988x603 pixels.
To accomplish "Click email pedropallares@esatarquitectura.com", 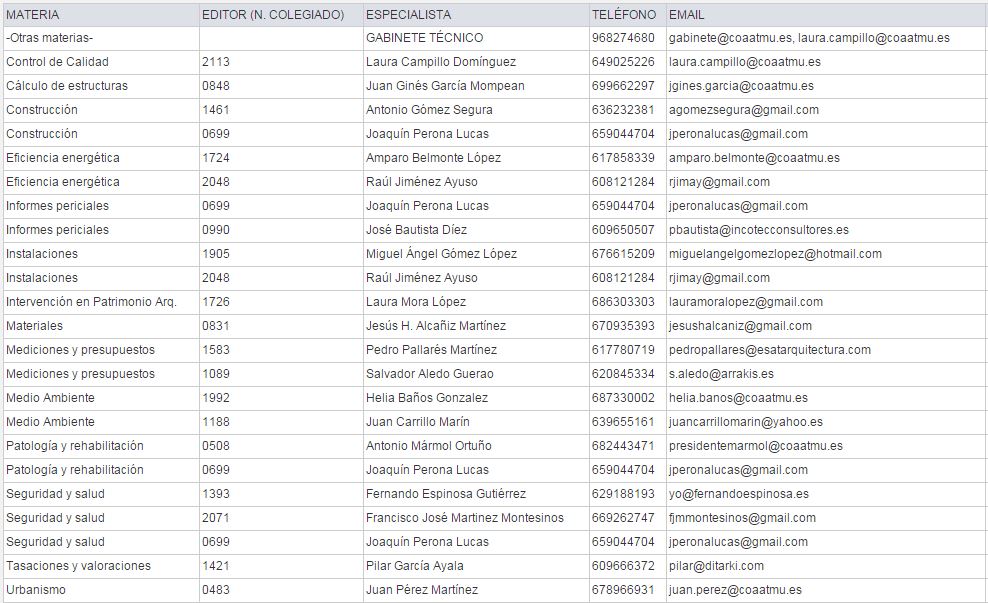I will click(x=770, y=350).
